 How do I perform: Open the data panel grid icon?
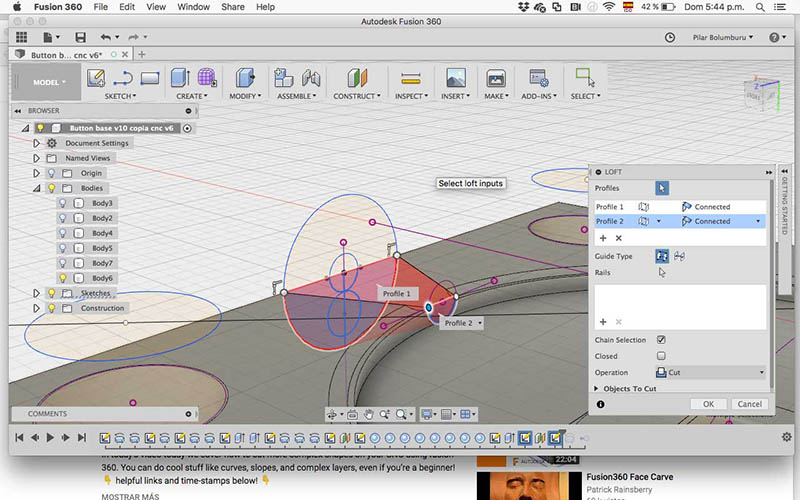click(x=21, y=37)
